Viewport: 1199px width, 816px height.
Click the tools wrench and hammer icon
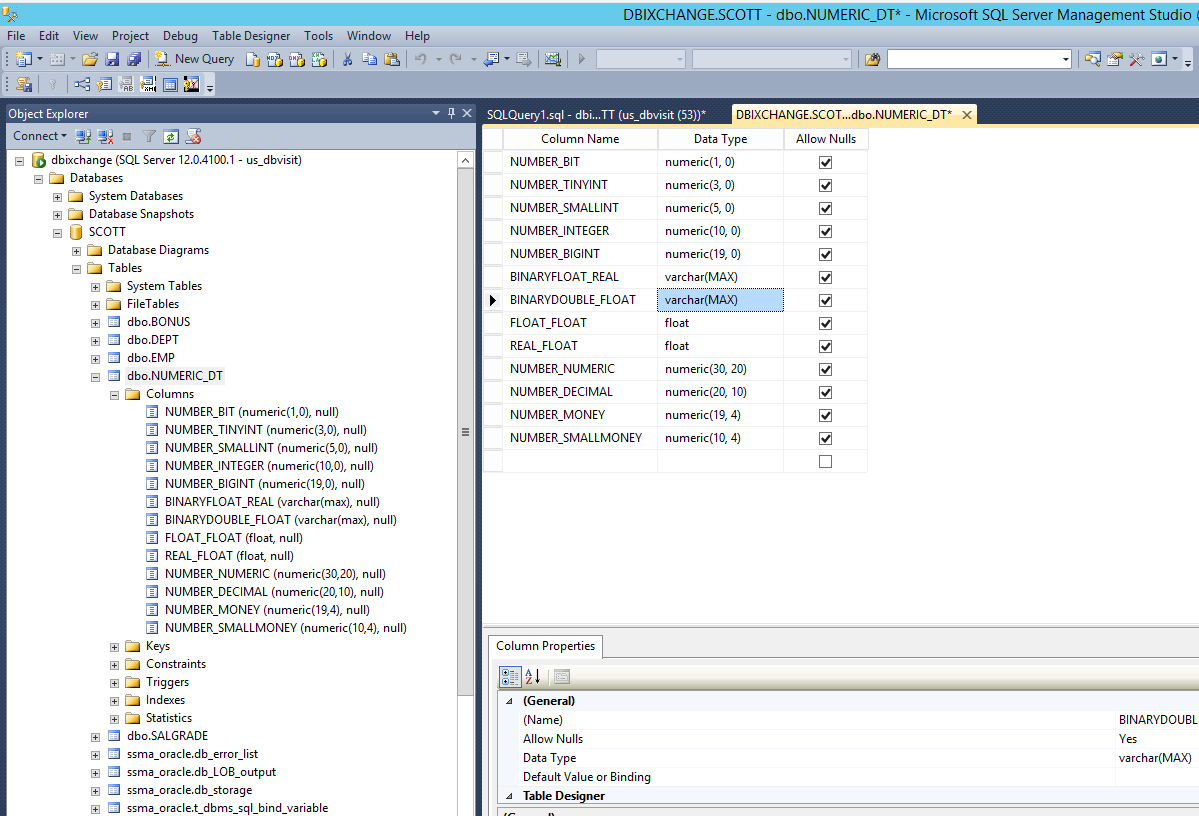tap(1137, 59)
